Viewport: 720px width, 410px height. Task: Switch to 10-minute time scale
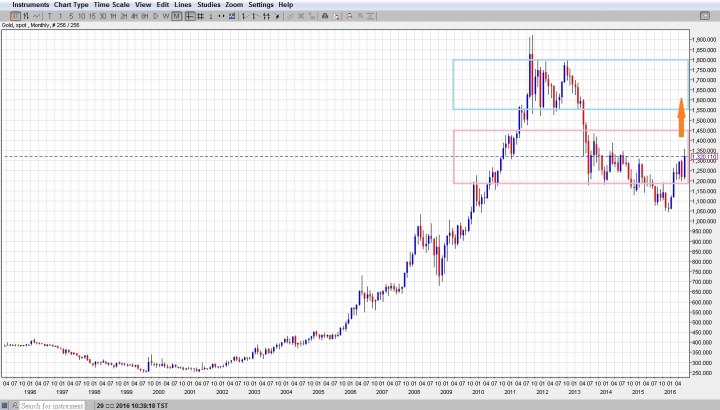81,16
